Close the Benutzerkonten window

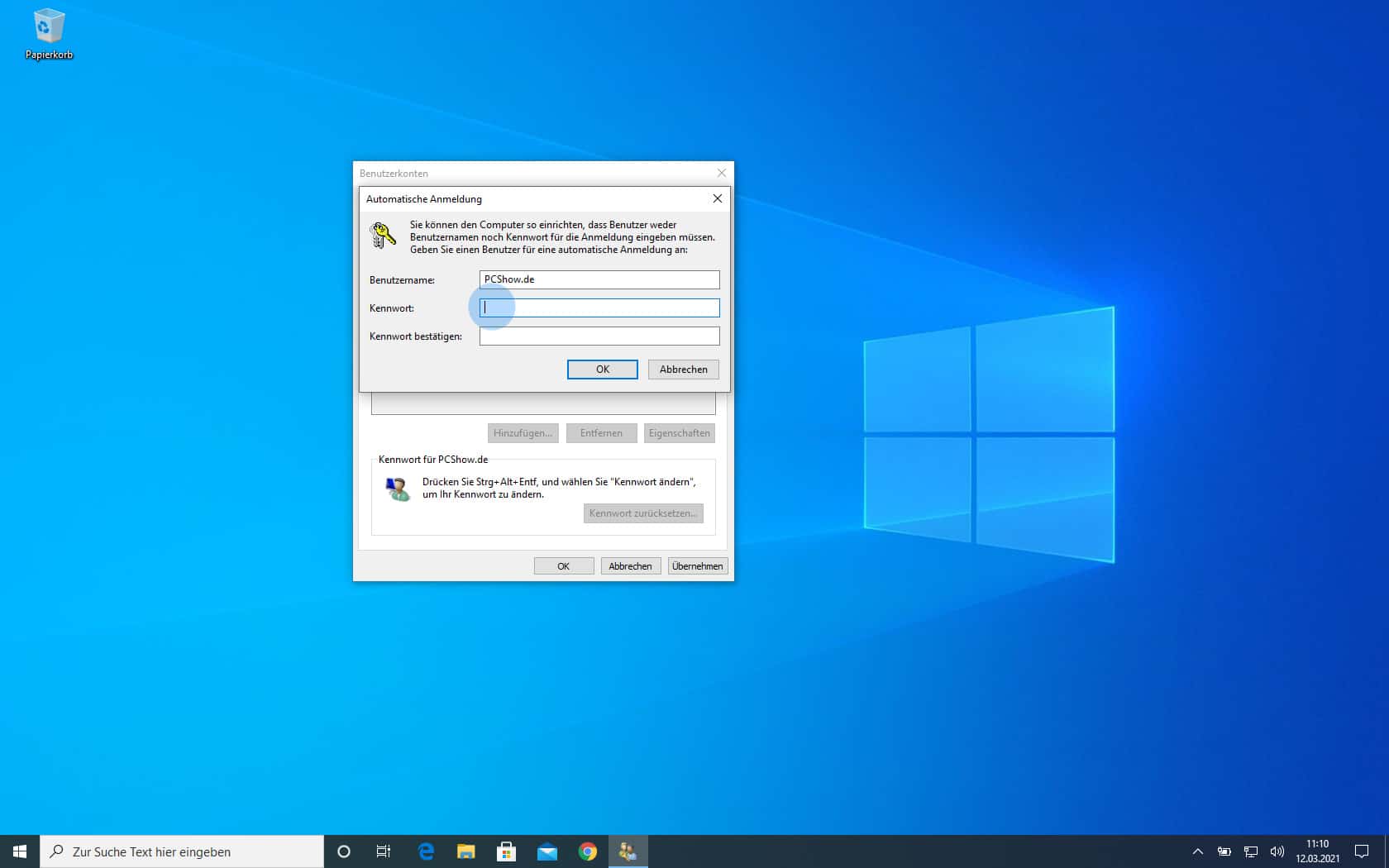(722, 173)
